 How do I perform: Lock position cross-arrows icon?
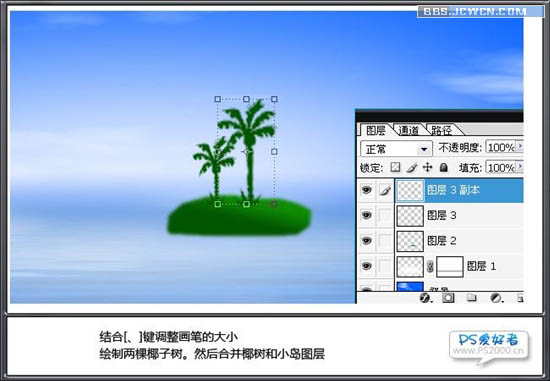[x=428, y=167]
